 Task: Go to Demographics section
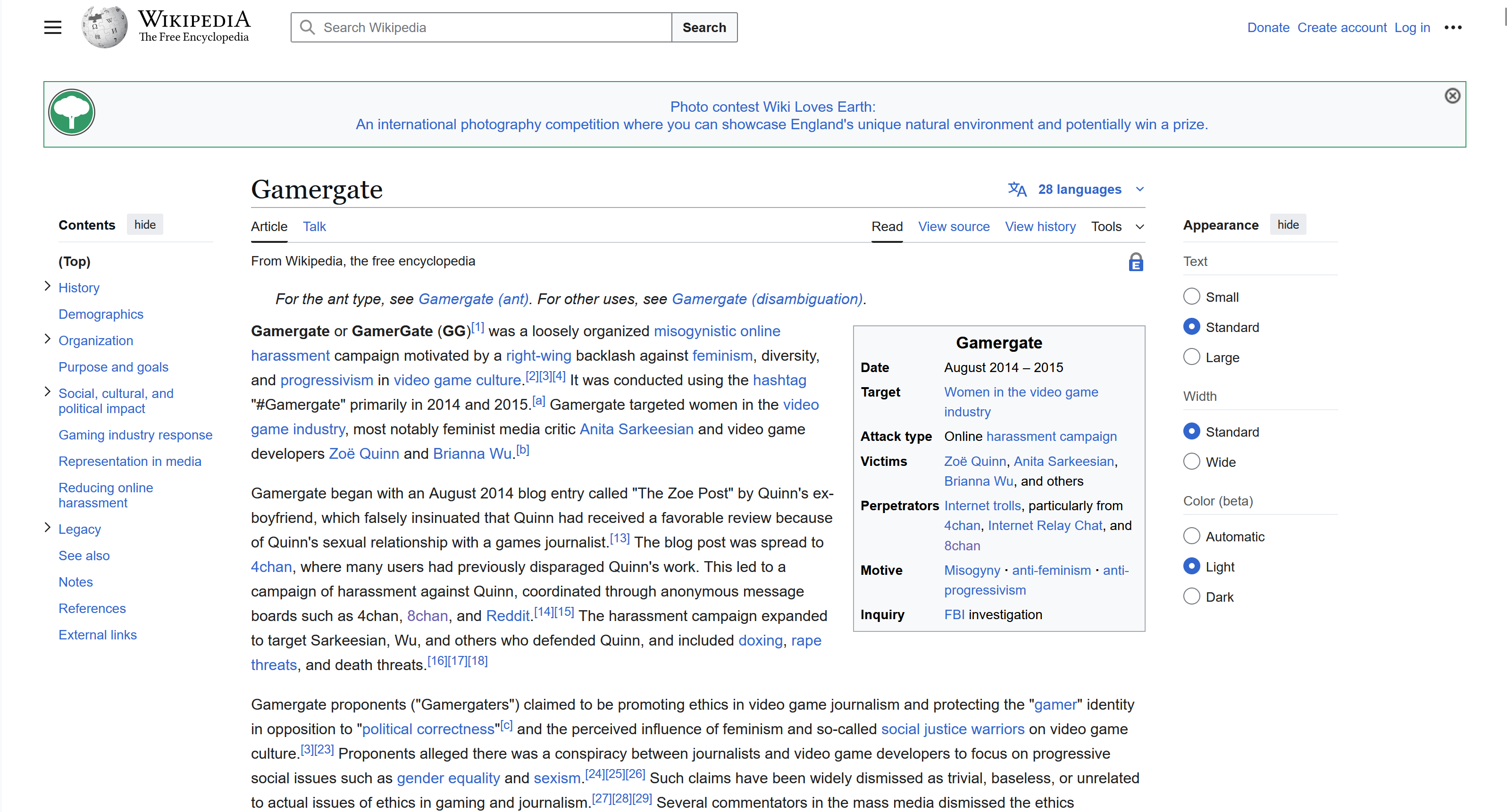pyautogui.click(x=100, y=315)
